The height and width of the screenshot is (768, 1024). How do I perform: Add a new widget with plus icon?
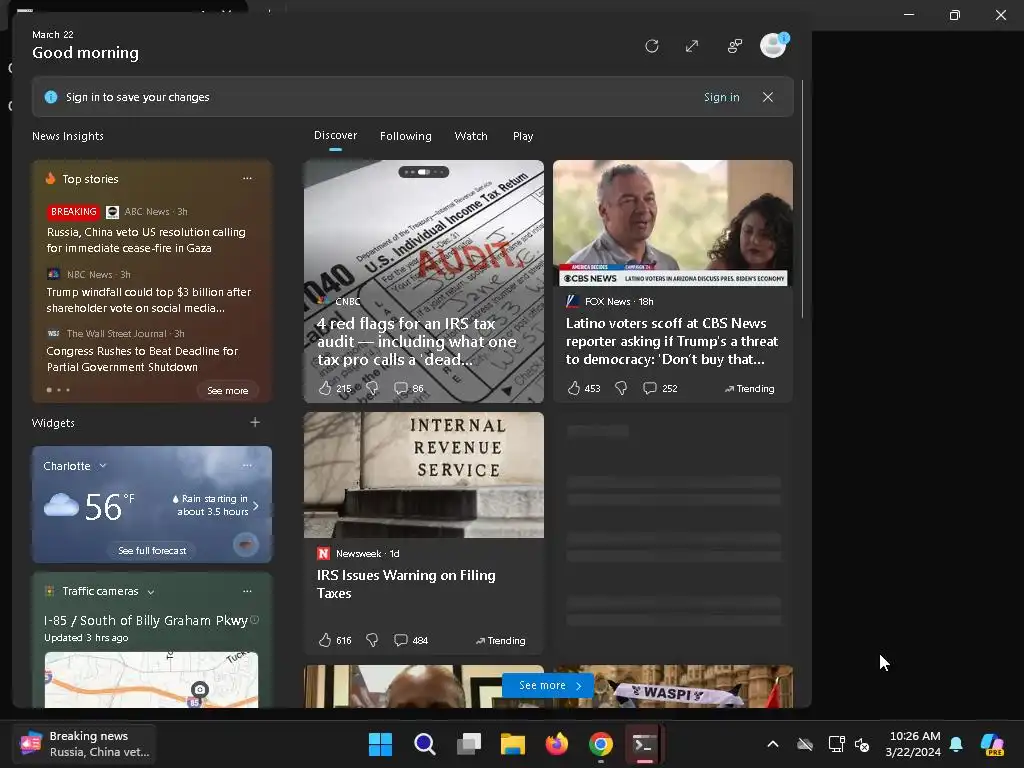point(255,423)
